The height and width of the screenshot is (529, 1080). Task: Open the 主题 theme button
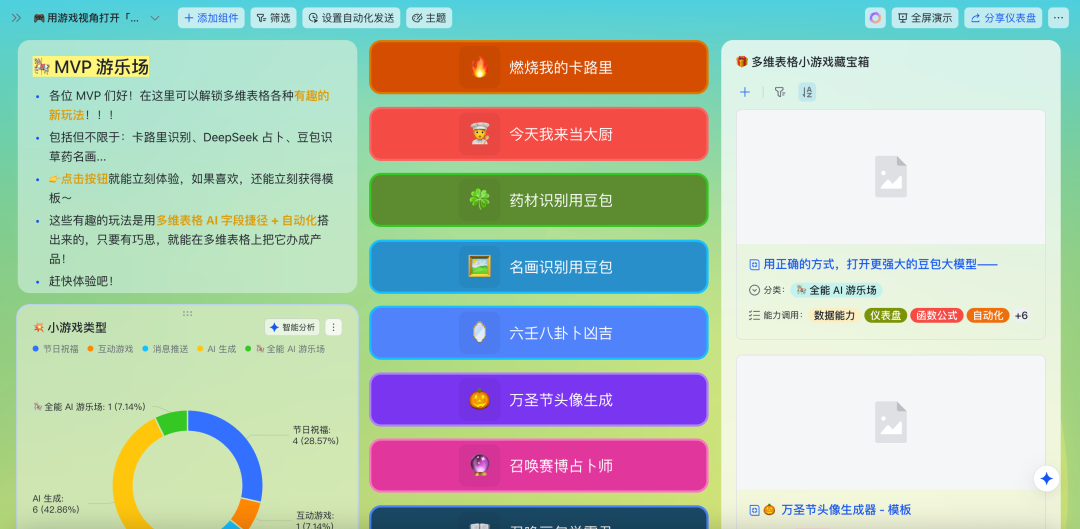pos(429,18)
